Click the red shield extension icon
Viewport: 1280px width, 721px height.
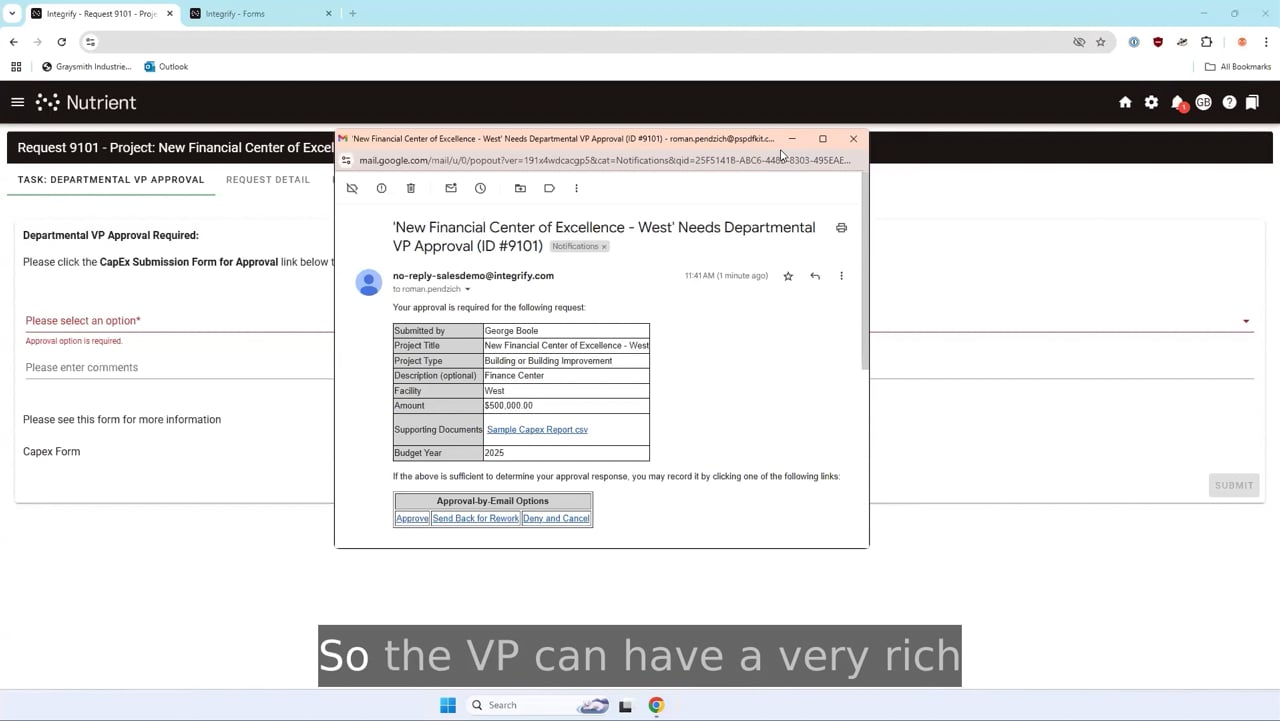1158,42
